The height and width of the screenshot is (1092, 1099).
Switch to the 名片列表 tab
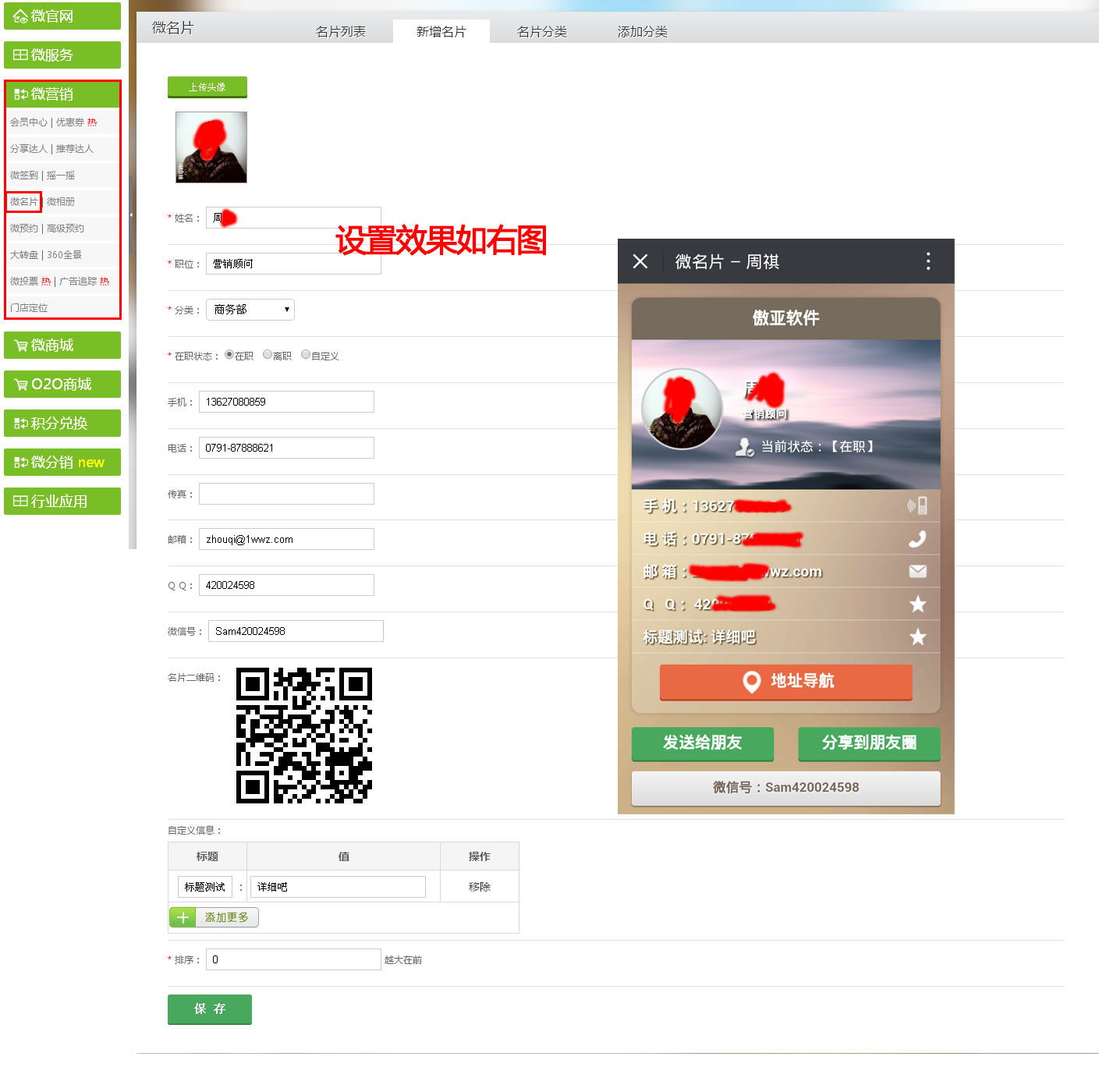[340, 32]
